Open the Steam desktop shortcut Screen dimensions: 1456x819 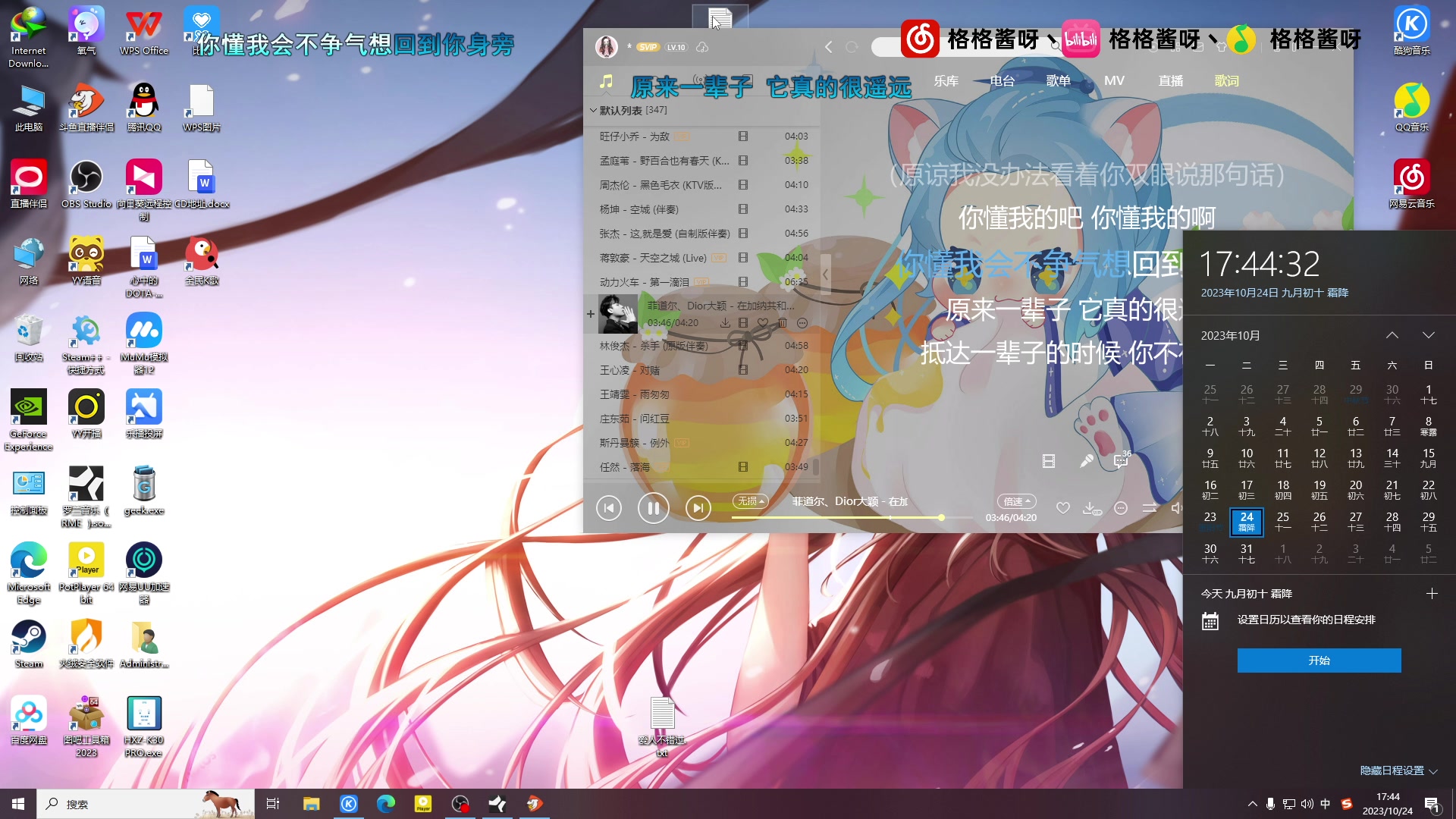[x=29, y=644]
